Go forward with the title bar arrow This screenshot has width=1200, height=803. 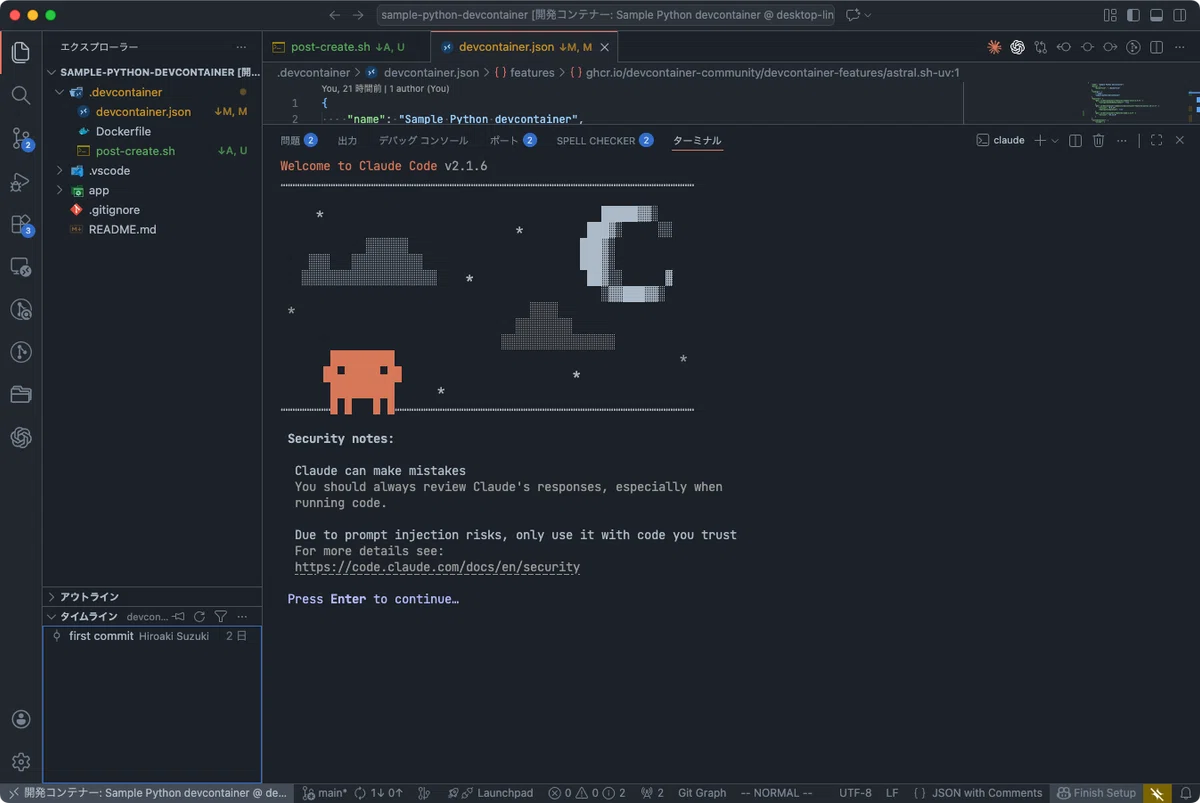point(359,15)
